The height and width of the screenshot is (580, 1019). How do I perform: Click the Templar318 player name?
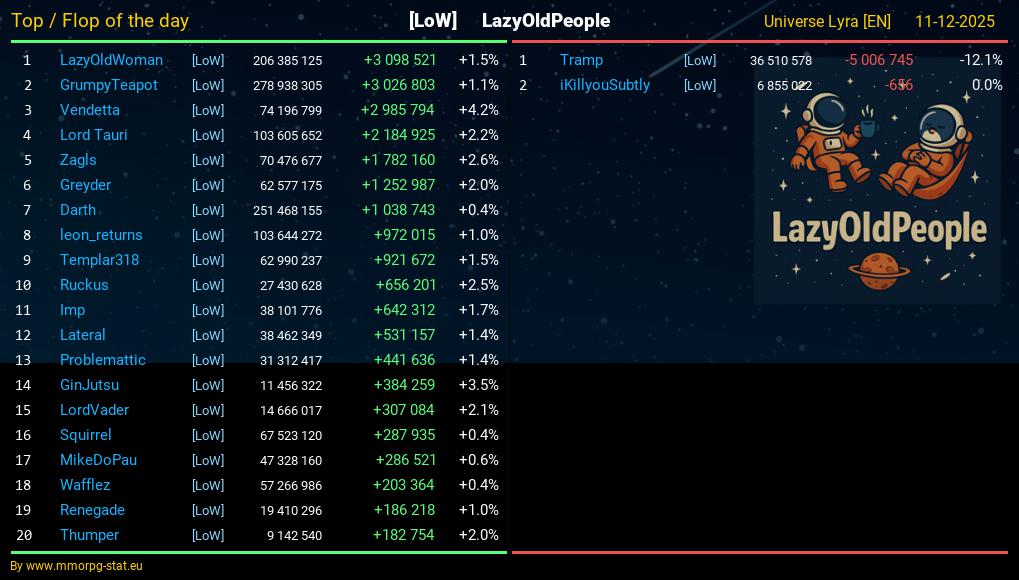(x=99, y=260)
